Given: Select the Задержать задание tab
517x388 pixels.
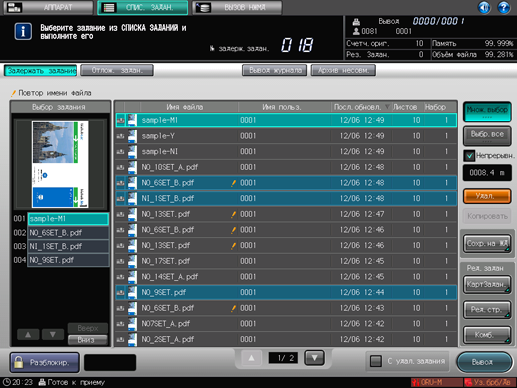Looking at the screenshot, I should click(40, 71).
